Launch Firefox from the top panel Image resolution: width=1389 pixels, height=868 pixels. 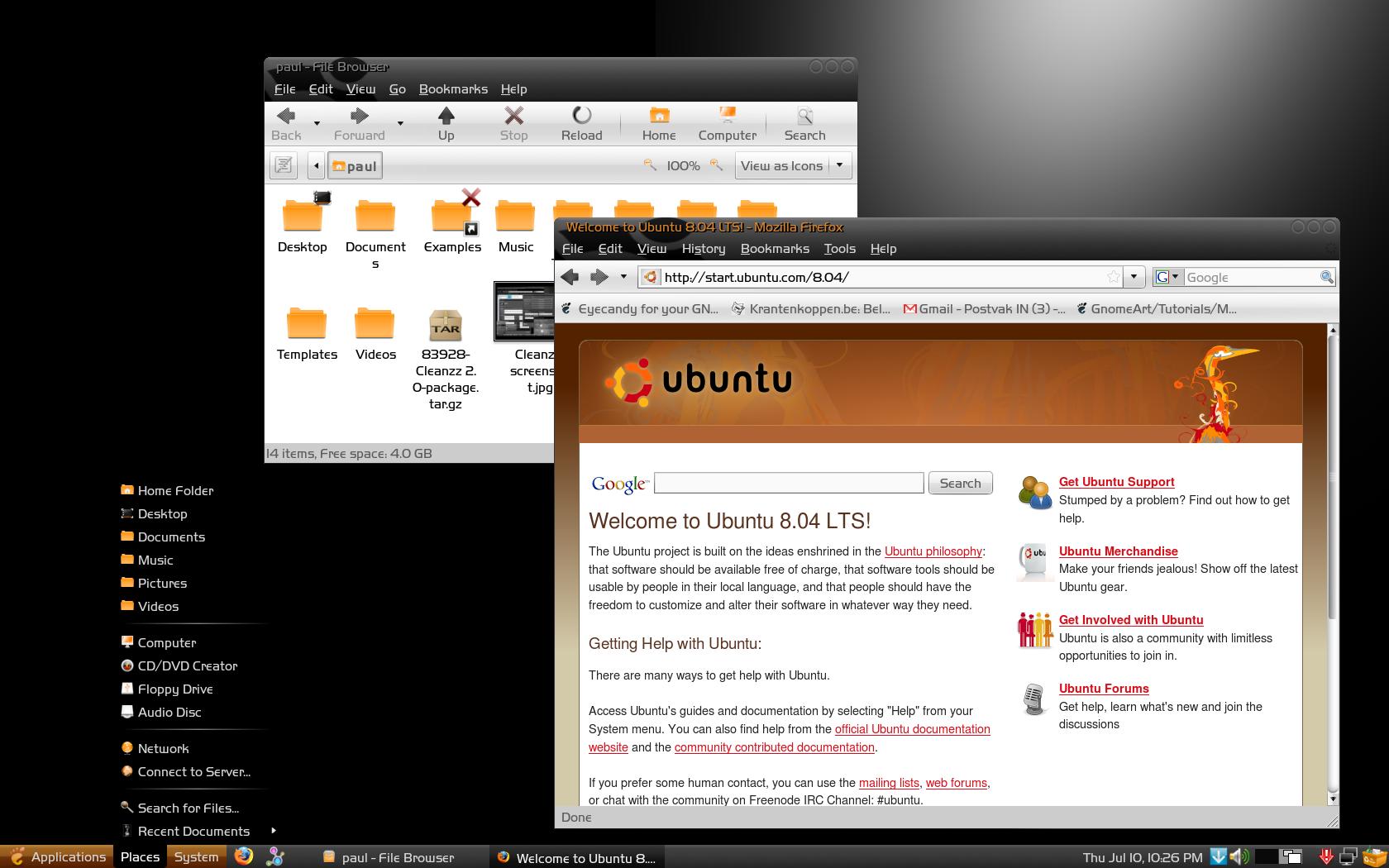click(x=243, y=857)
